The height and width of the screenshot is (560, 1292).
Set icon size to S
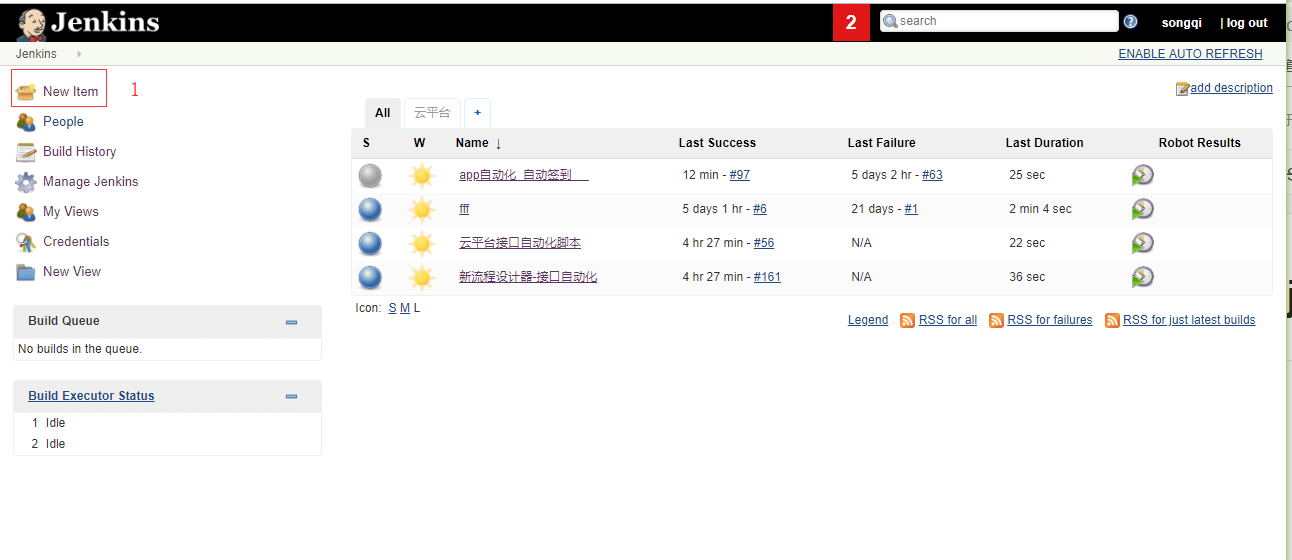point(392,308)
